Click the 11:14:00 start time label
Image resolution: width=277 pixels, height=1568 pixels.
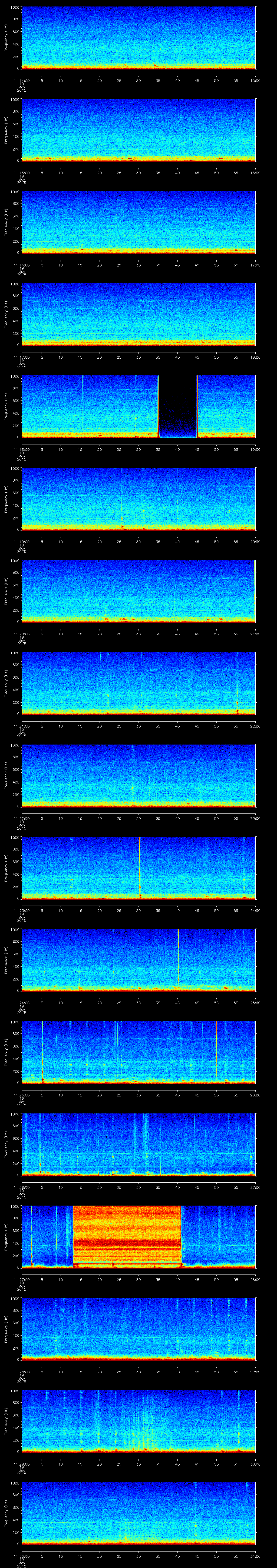21,80
